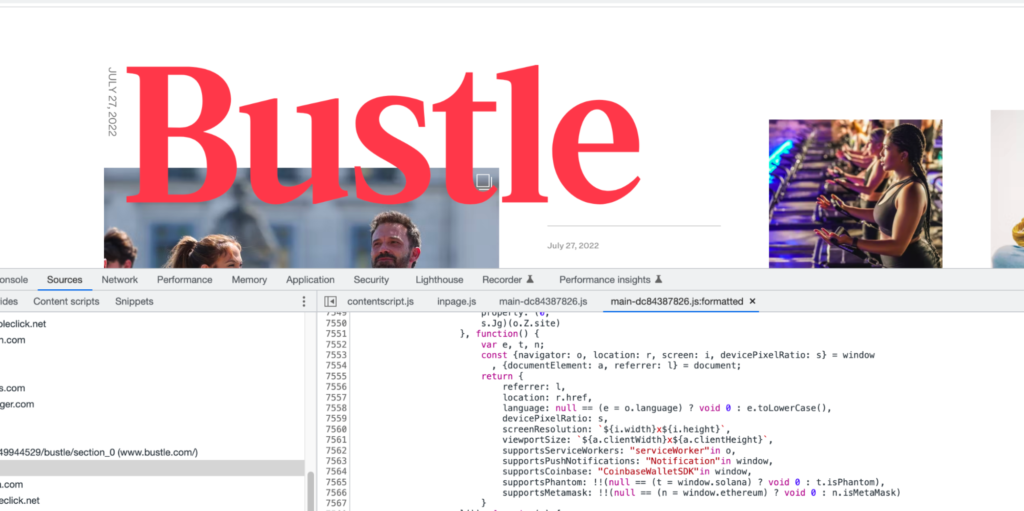Go to the Security panel tab
The height and width of the screenshot is (511, 1024).
[371, 280]
